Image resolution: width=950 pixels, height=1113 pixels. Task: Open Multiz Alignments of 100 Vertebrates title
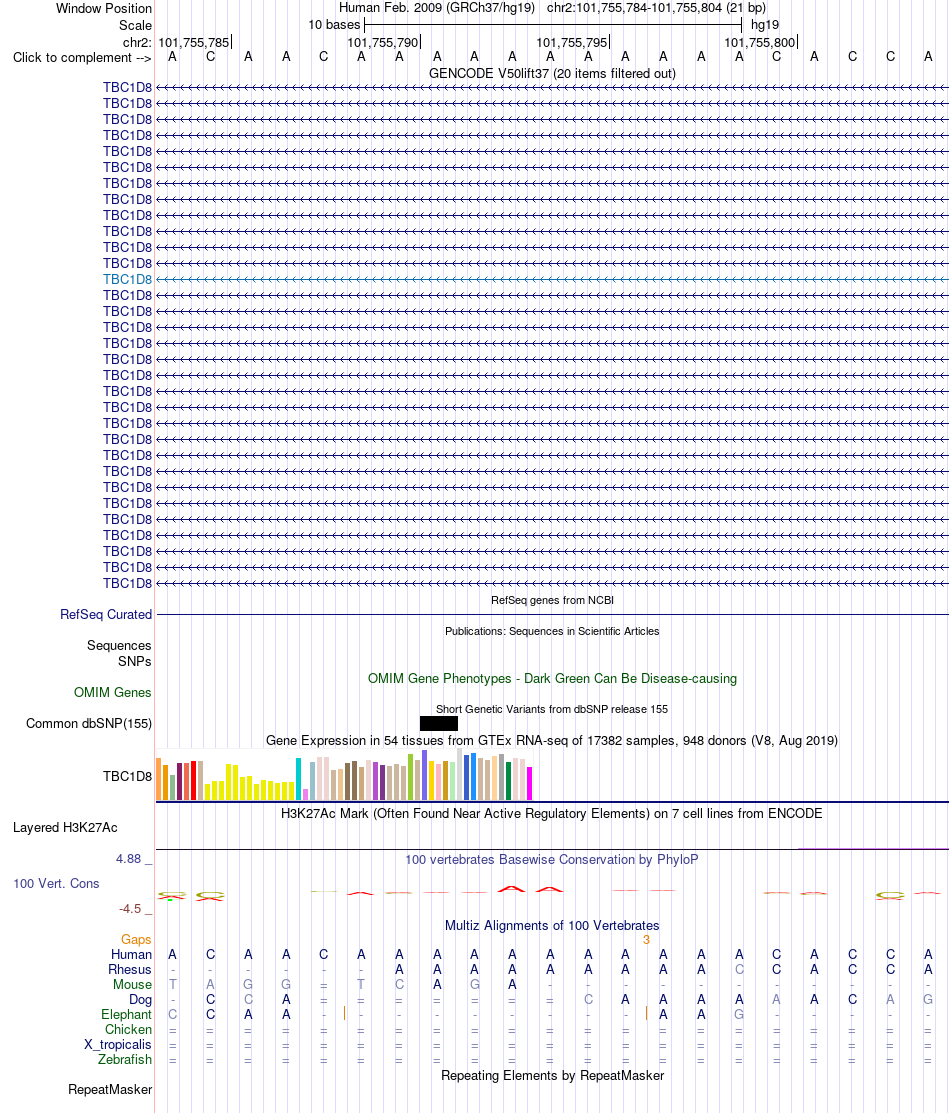coord(552,926)
